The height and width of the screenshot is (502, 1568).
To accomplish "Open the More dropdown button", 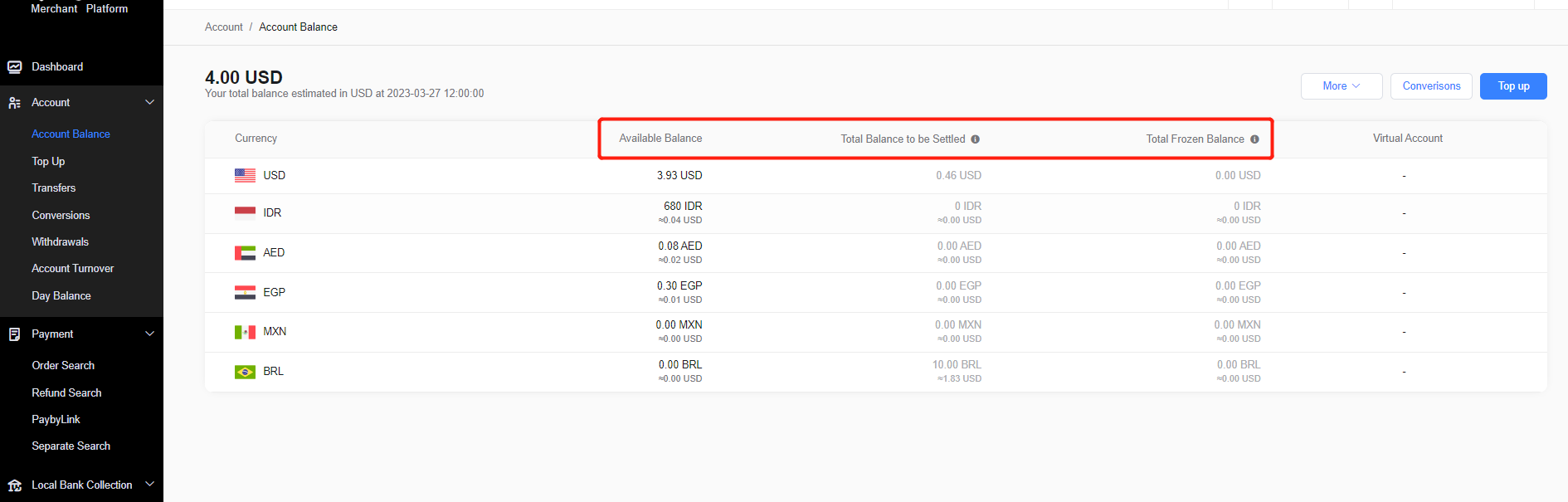I will click(x=1341, y=86).
